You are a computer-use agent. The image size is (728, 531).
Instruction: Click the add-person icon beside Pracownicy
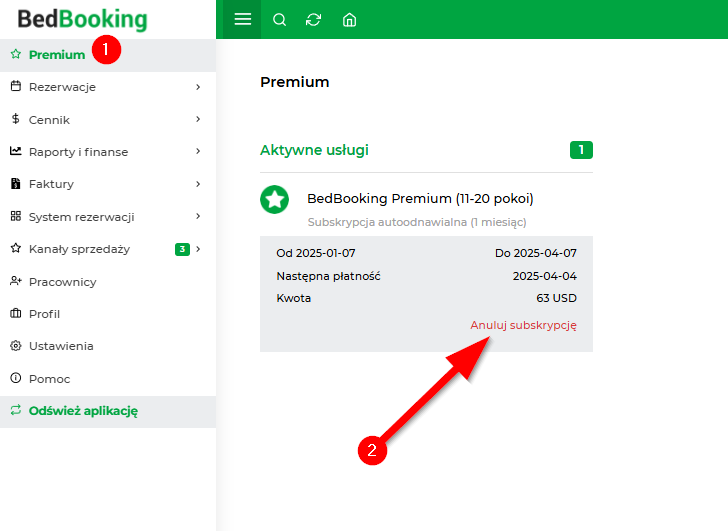point(16,281)
